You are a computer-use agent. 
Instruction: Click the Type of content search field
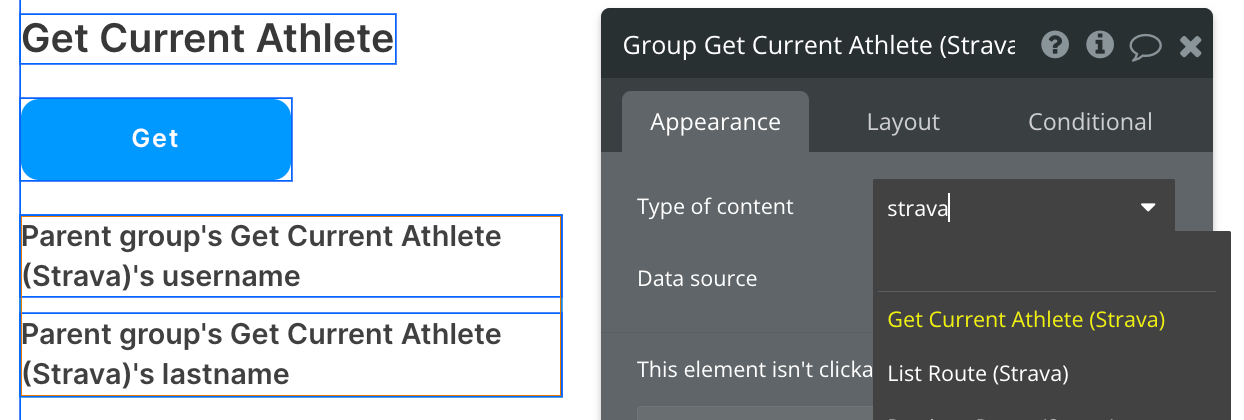(1000, 208)
